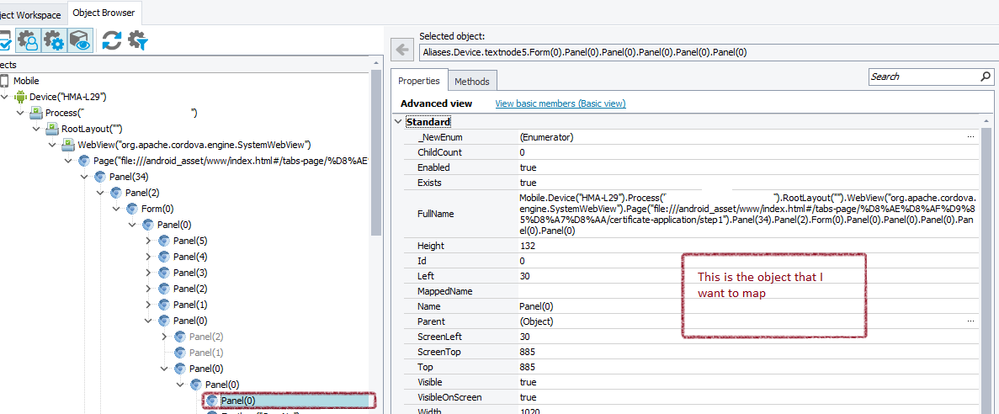999x414 pixels.
Task: Toggle the gear-with-user process filter button
Action: pos(30,40)
